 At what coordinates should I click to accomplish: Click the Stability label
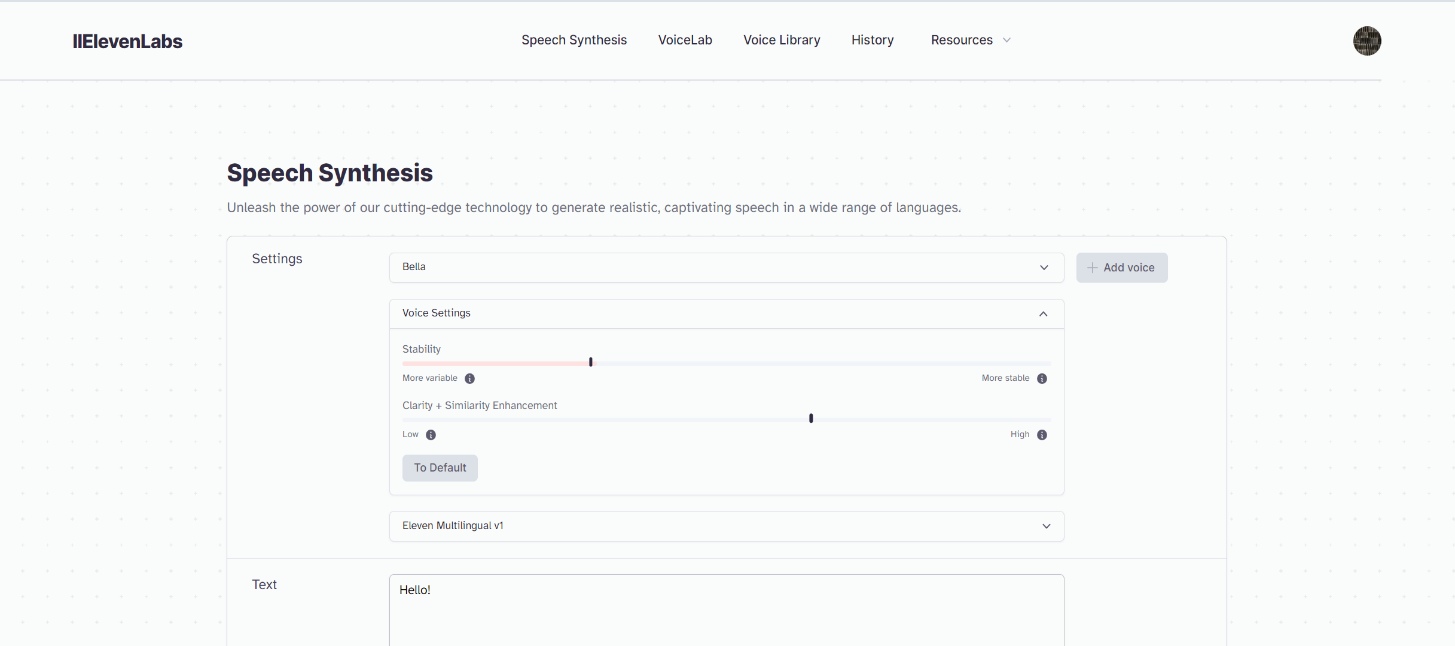click(422, 349)
